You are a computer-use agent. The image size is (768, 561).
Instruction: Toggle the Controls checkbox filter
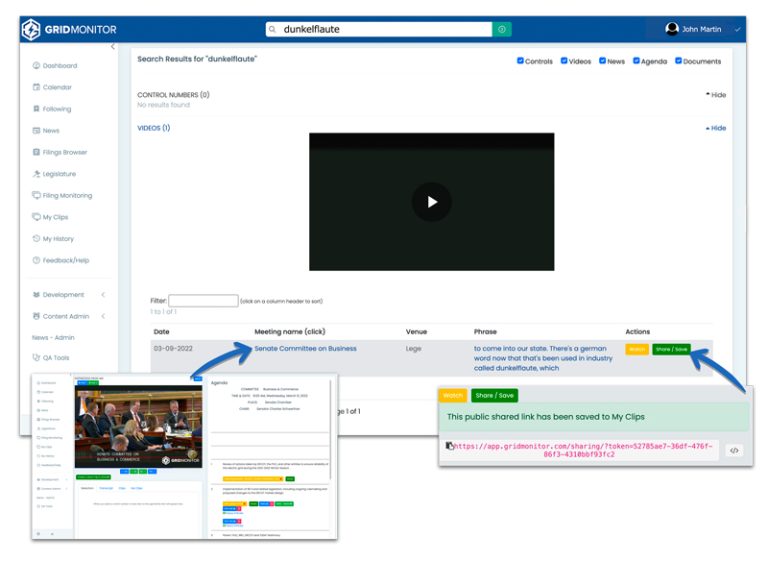520,61
